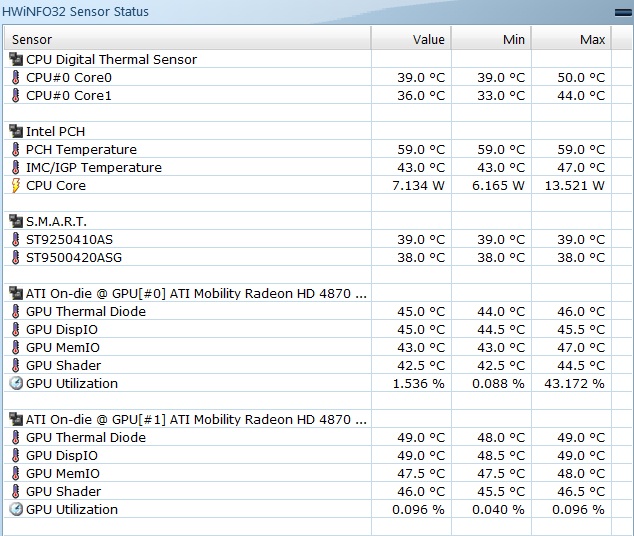634x536 pixels.
Task: Click the 1.536 % utilization value
Action: click(x=418, y=383)
